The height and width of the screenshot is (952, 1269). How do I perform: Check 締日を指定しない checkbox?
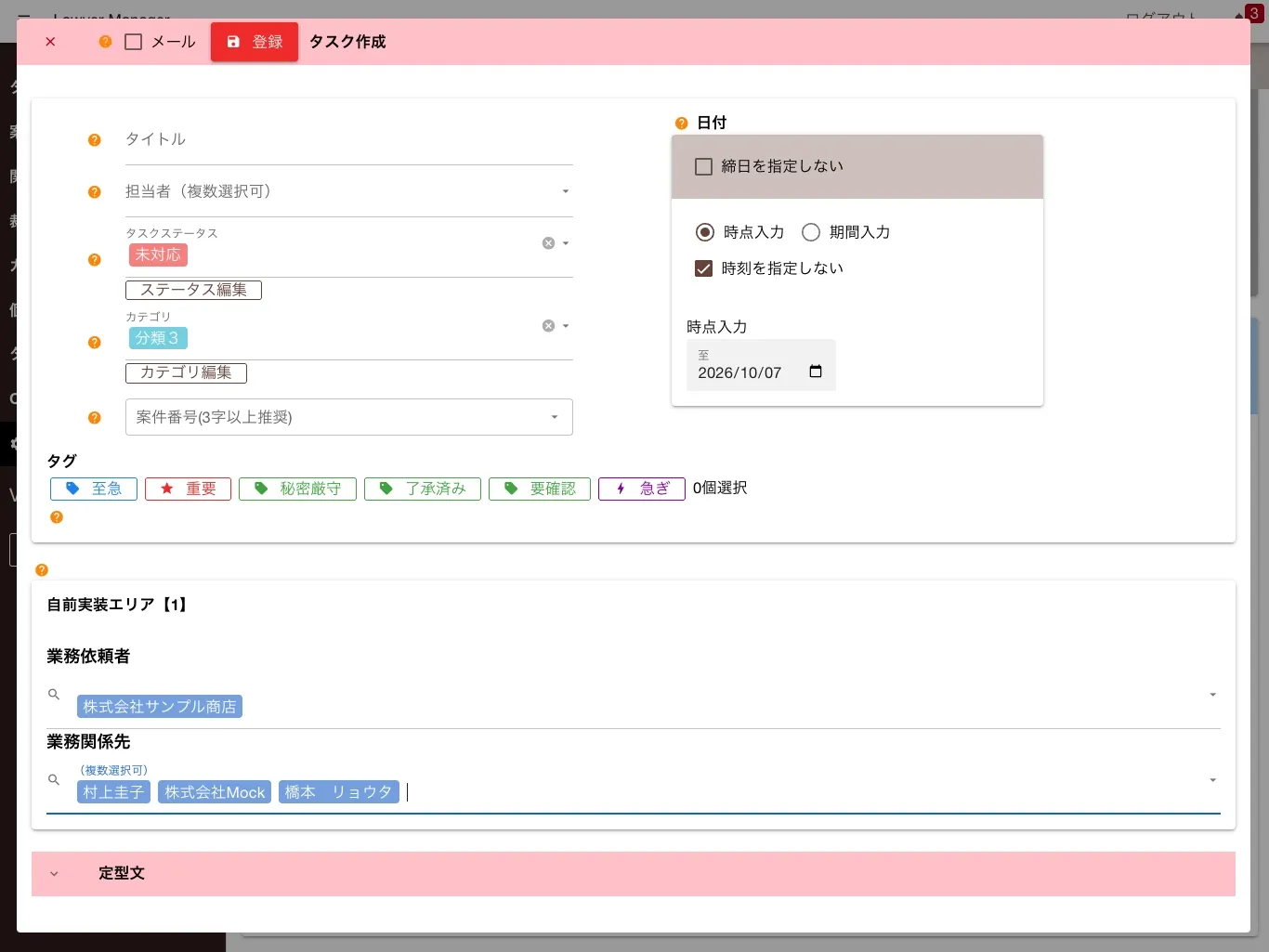[703, 166]
